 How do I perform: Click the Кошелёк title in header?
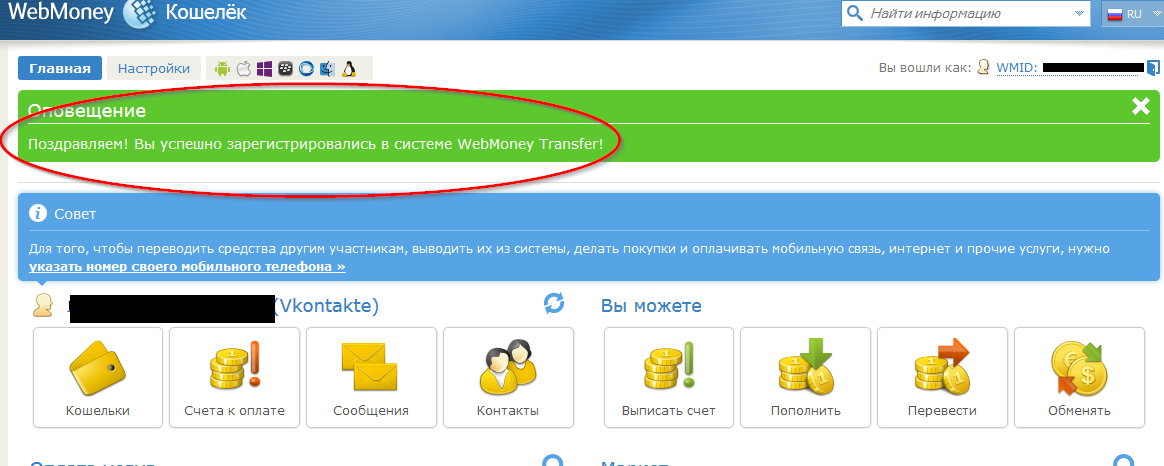(206, 13)
